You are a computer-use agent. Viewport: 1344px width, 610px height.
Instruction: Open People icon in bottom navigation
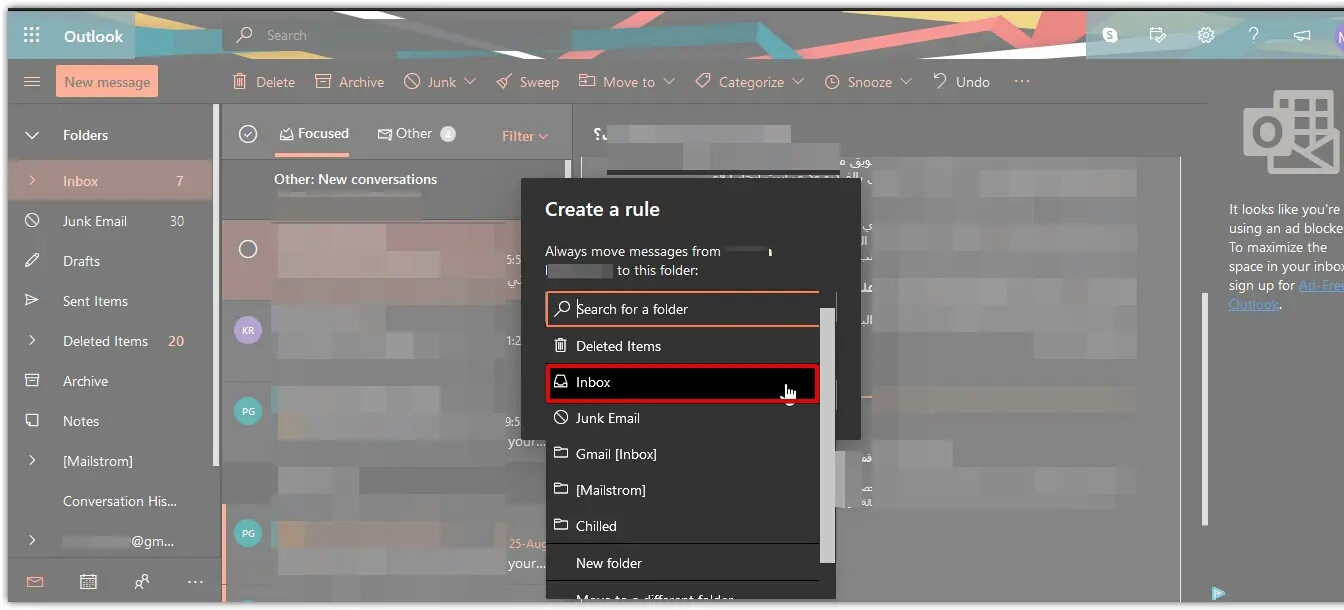pyautogui.click(x=142, y=582)
